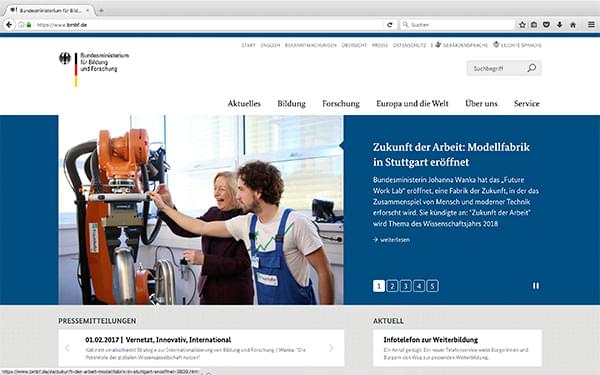Open the Aktuelles menu
This screenshot has height=375, width=600.
point(244,104)
